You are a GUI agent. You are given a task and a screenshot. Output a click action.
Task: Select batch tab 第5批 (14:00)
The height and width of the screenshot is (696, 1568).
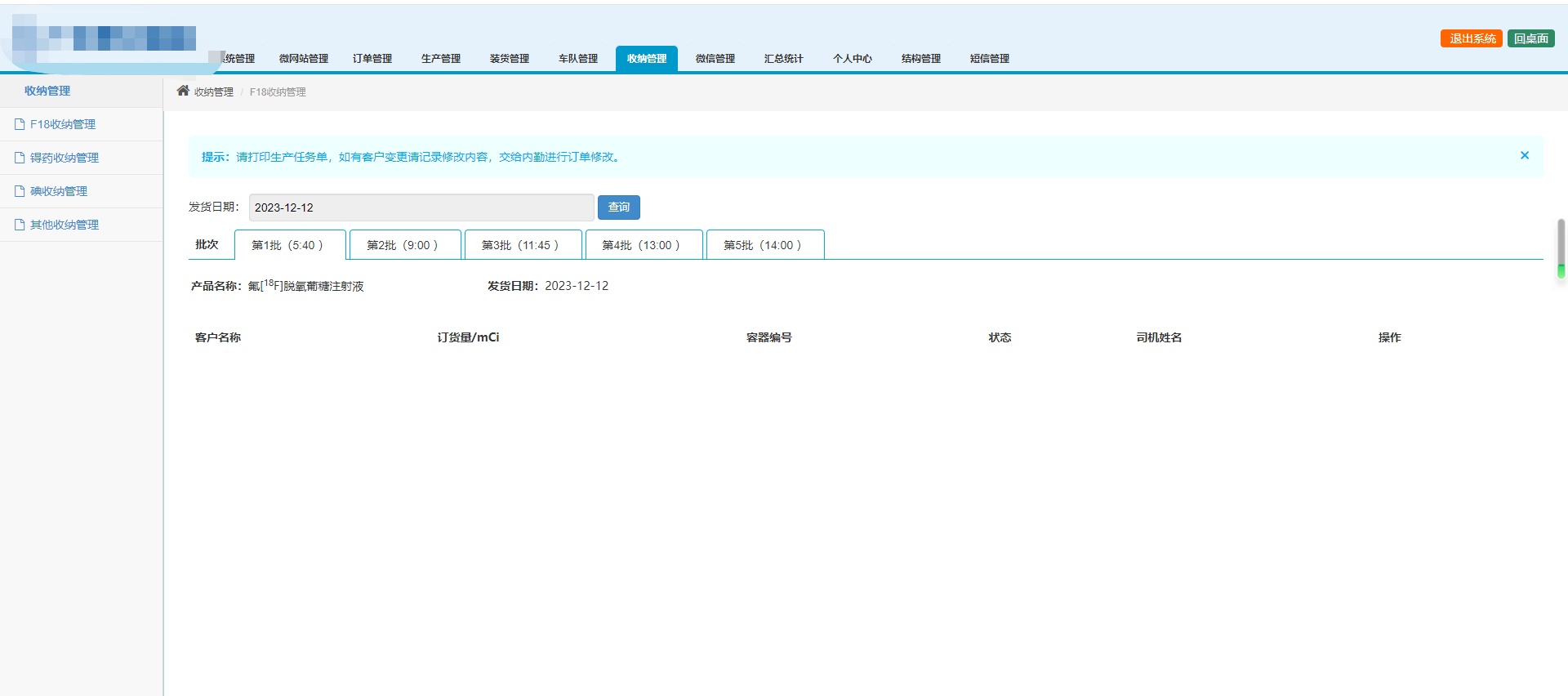(765, 245)
